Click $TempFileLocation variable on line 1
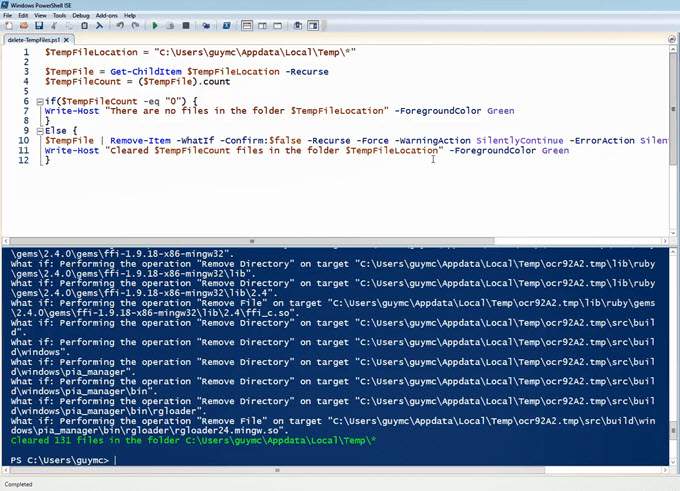The image size is (680, 491). (x=91, y=52)
